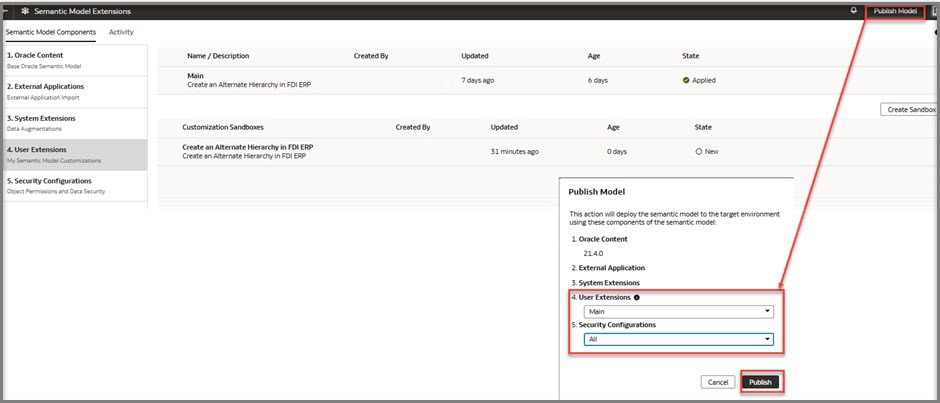The width and height of the screenshot is (940, 403).
Task: Open the Create an Alternate Hierarchy sandbox row
Action: pyautogui.click(x=546, y=152)
